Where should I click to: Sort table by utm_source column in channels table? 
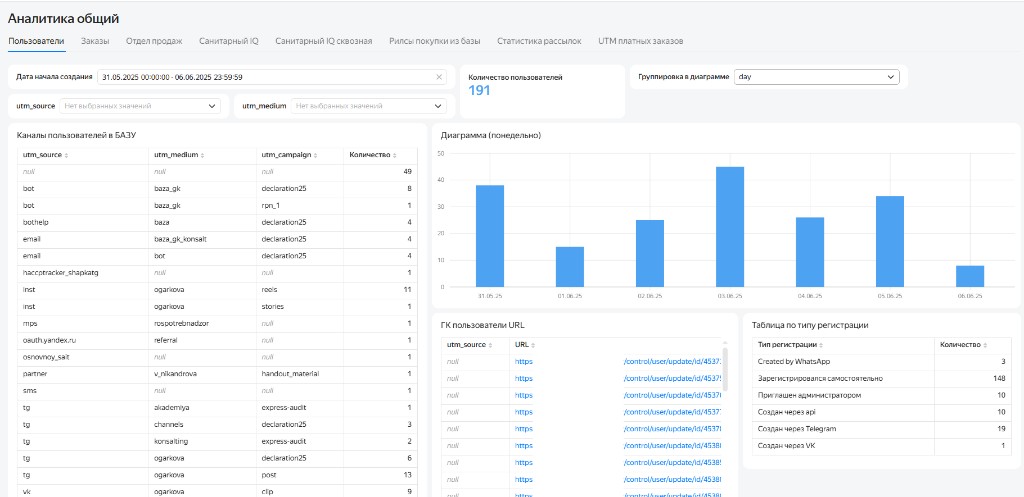tap(66, 155)
